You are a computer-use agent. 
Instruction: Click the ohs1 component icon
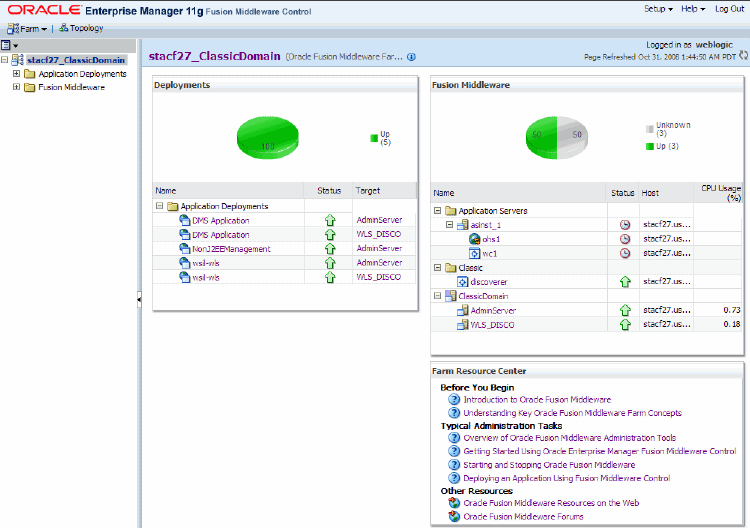(x=475, y=239)
